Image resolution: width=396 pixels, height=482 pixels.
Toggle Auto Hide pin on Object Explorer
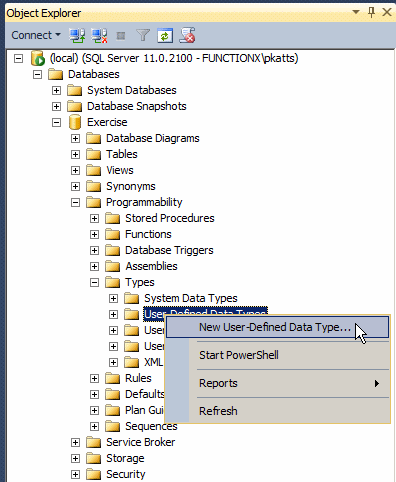pos(371,12)
